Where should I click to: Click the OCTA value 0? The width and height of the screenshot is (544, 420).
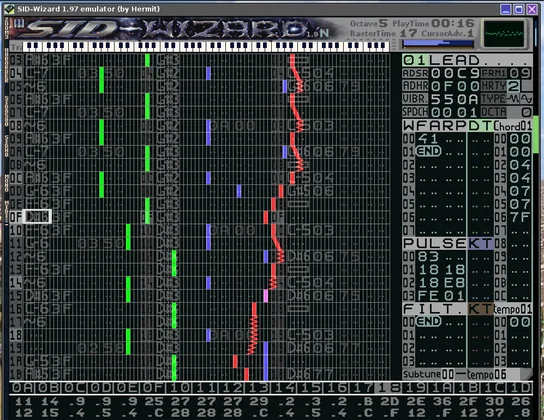(526, 112)
